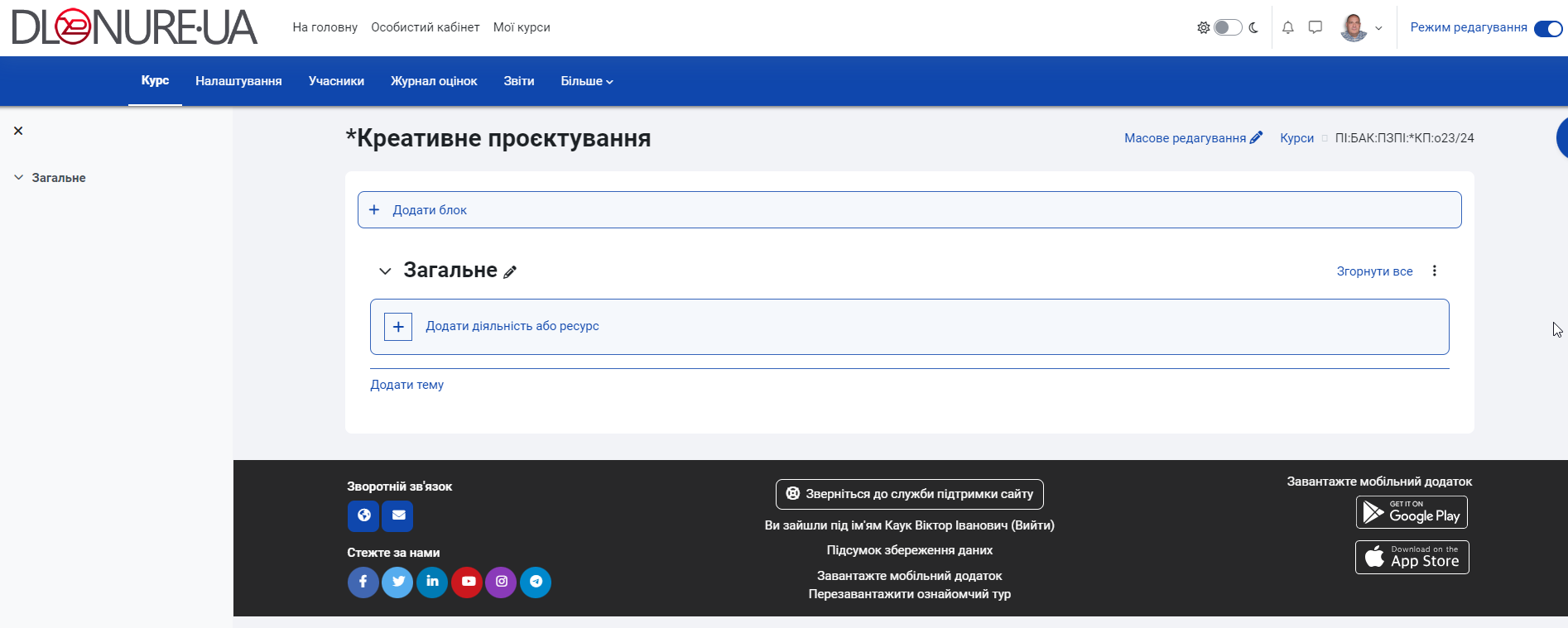Viewport: 1568px width, 628px height.
Task: Open the Журнал оцінок tab
Action: point(434,81)
